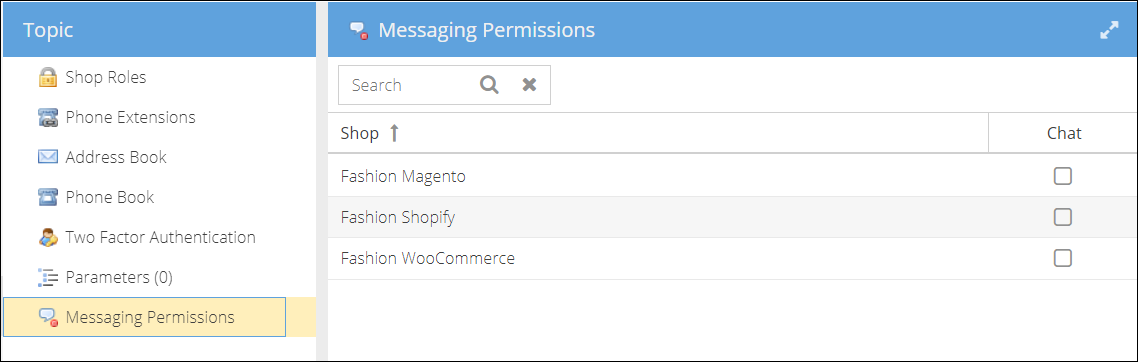Click the Phone Book telephone icon
This screenshot has height=362, width=1138.
click(48, 197)
